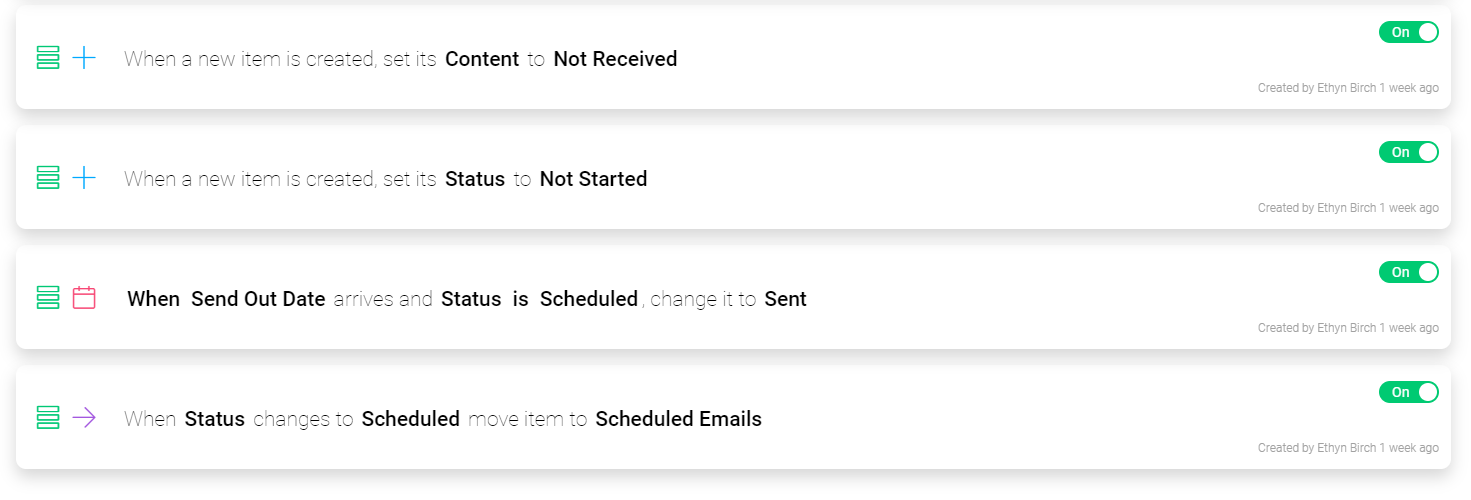Click the plus icon on the Not Started automation
Viewport: 1471px width, 500px height.
pos(84,178)
